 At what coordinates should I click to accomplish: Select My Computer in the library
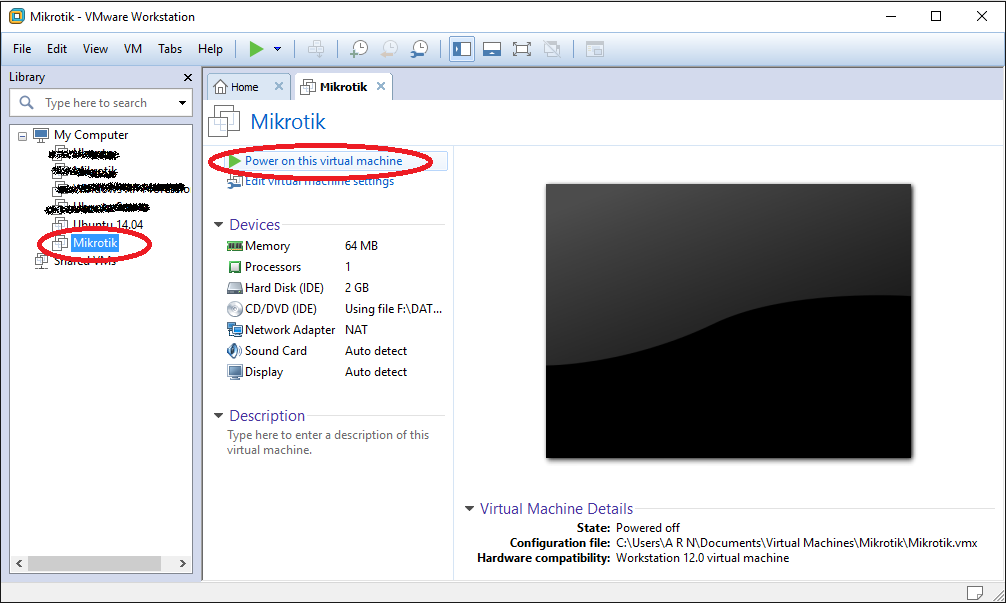[90, 135]
